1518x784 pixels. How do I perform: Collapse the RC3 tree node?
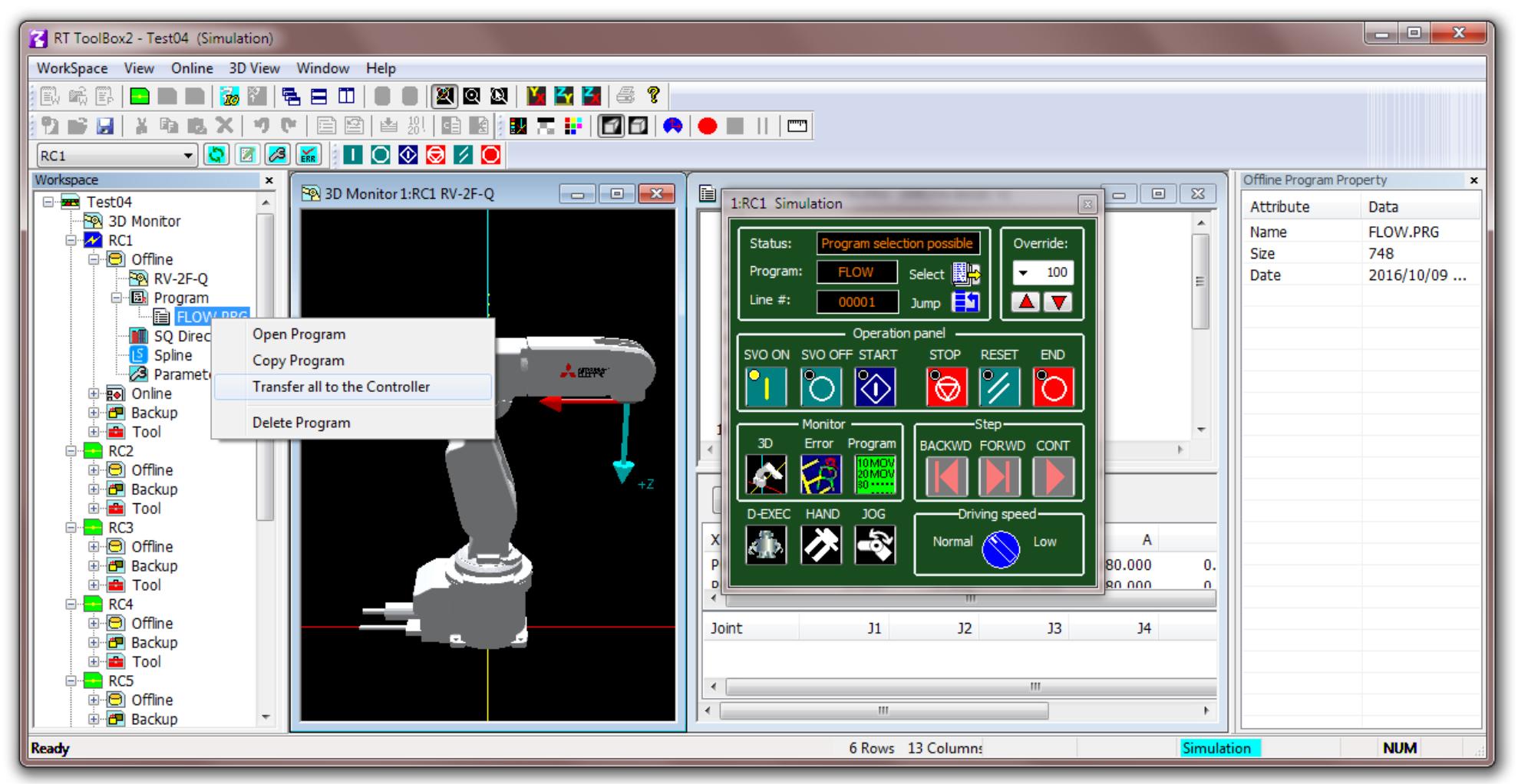tap(71, 528)
